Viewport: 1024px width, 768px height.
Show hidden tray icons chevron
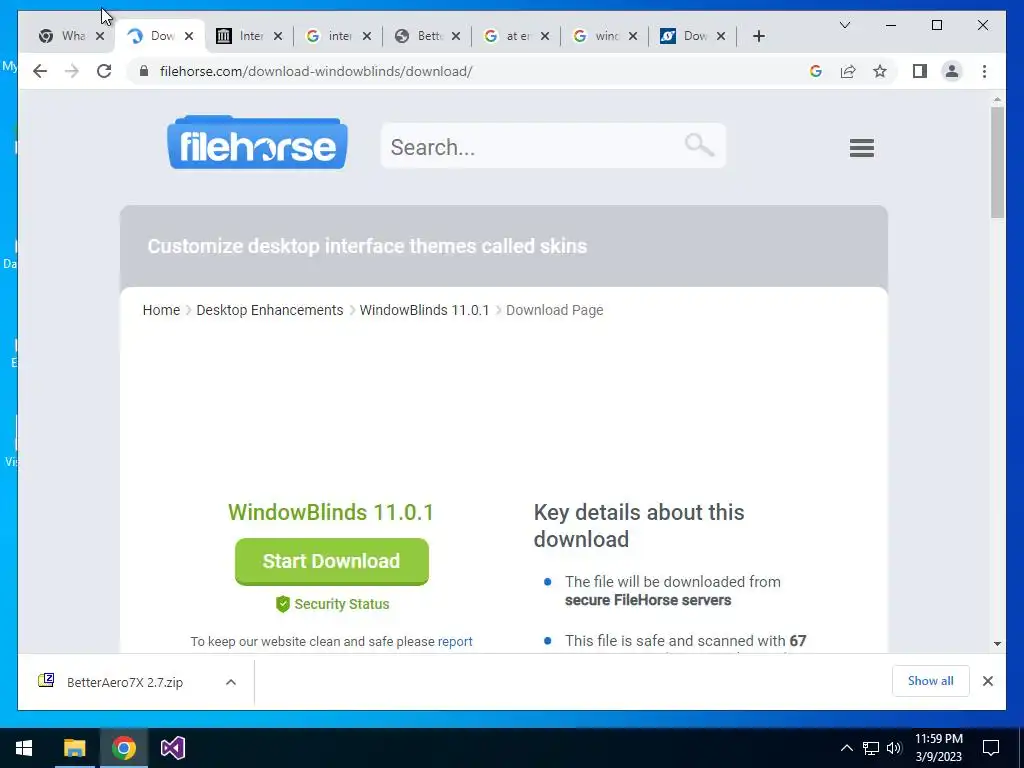click(x=846, y=748)
